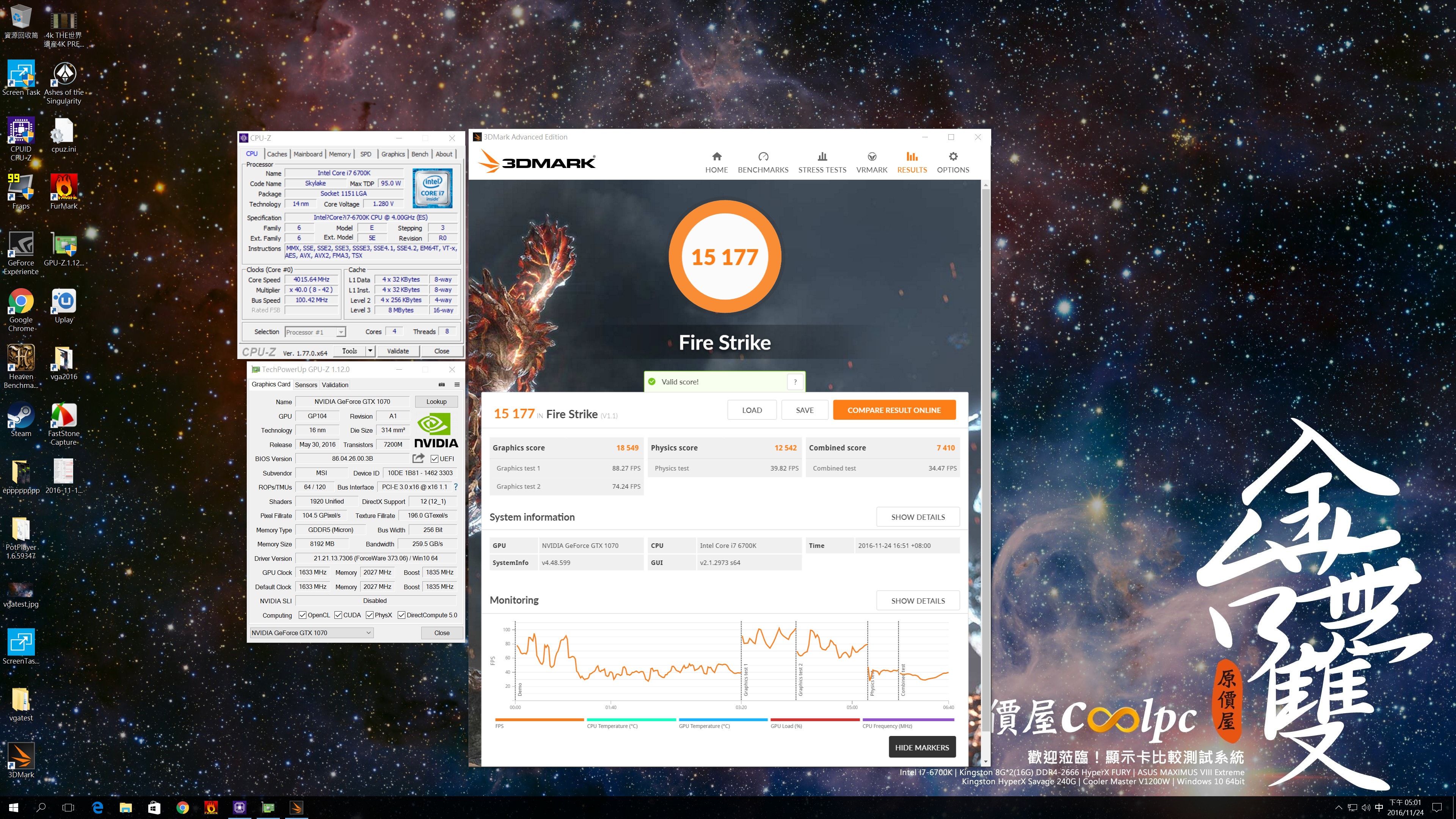
Task: Select the Fraps desktop icon
Action: point(21,191)
